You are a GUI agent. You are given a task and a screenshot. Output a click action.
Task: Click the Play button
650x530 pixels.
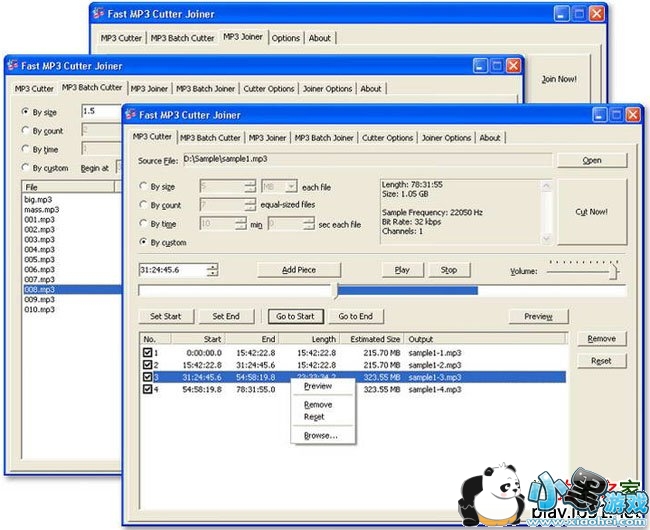(402, 270)
